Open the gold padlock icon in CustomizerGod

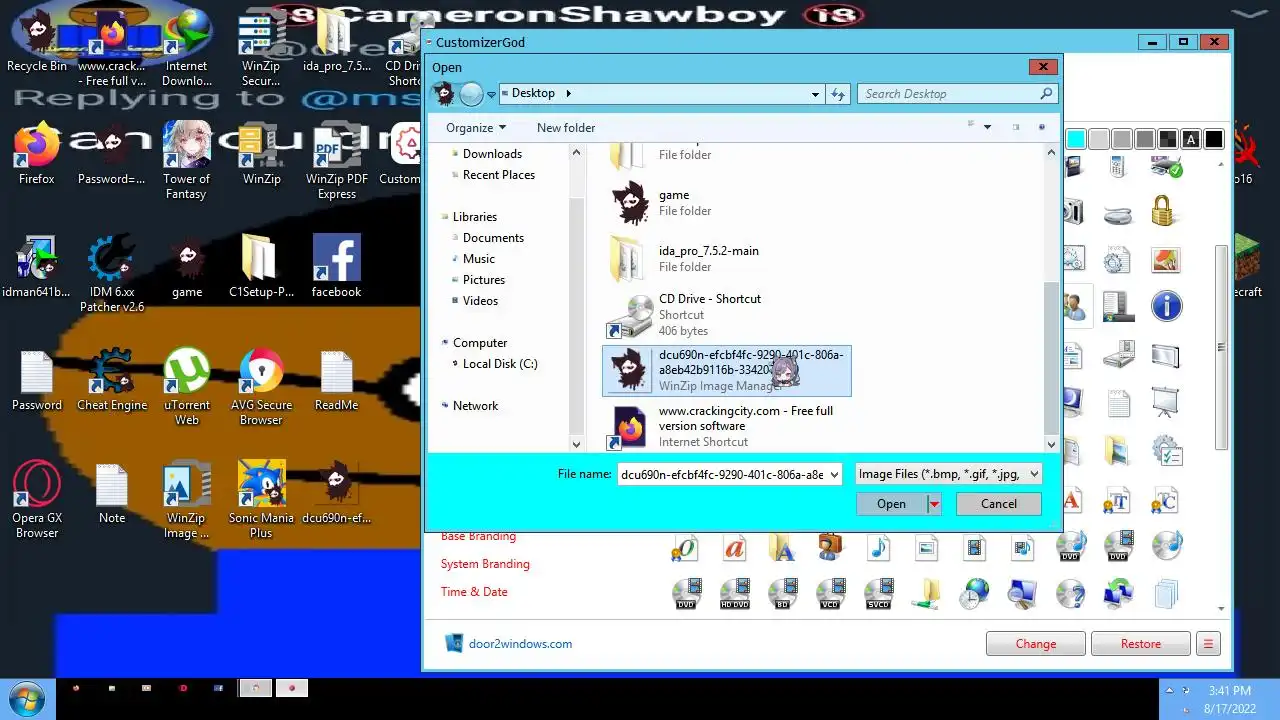[x=1162, y=211]
